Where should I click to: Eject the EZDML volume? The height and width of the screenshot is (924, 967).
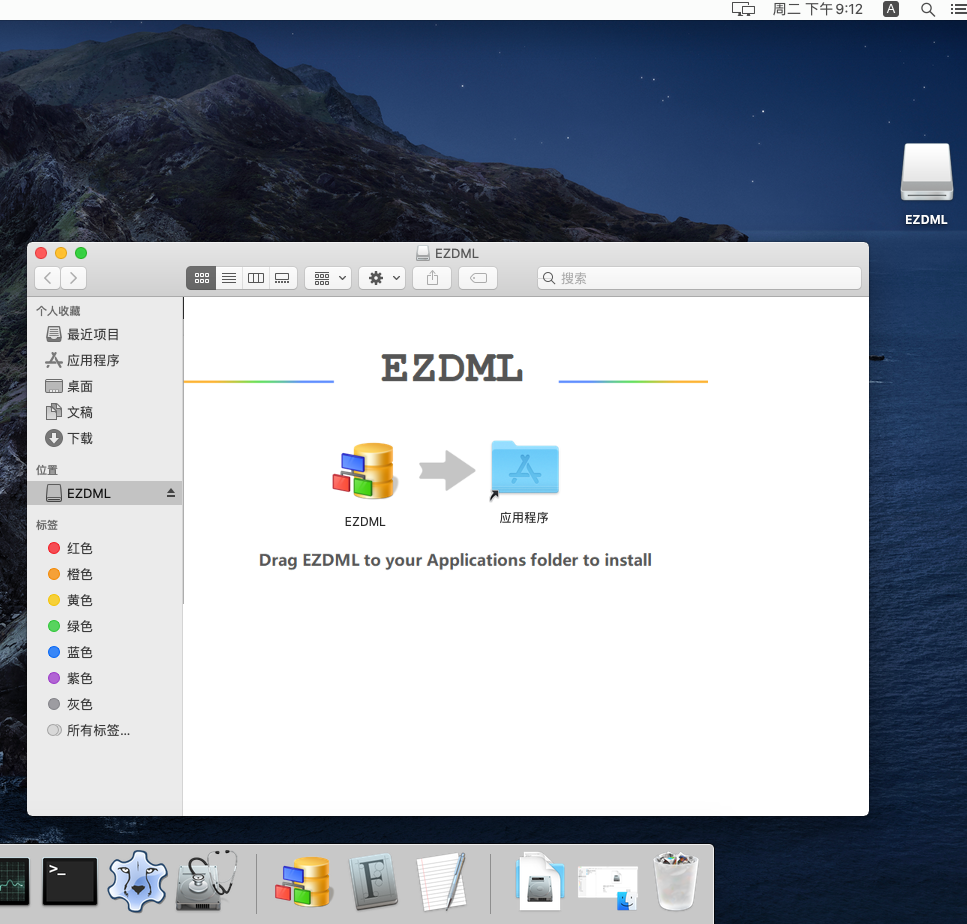coord(171,493)
